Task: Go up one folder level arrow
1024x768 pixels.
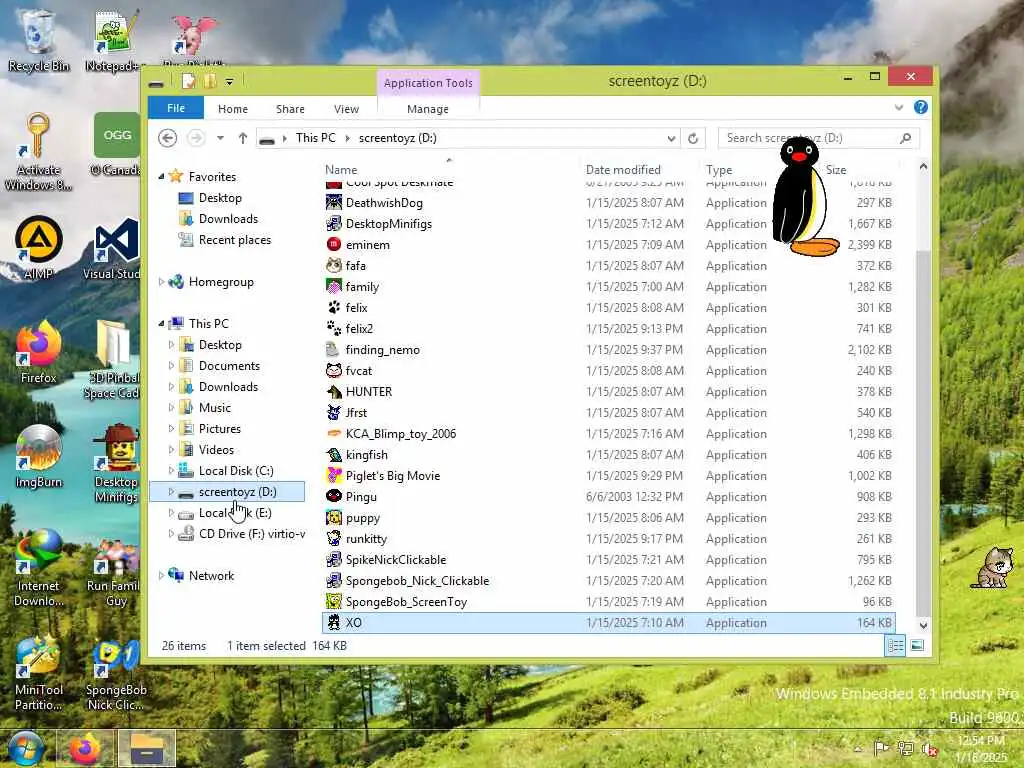Action: coord(243,138)
